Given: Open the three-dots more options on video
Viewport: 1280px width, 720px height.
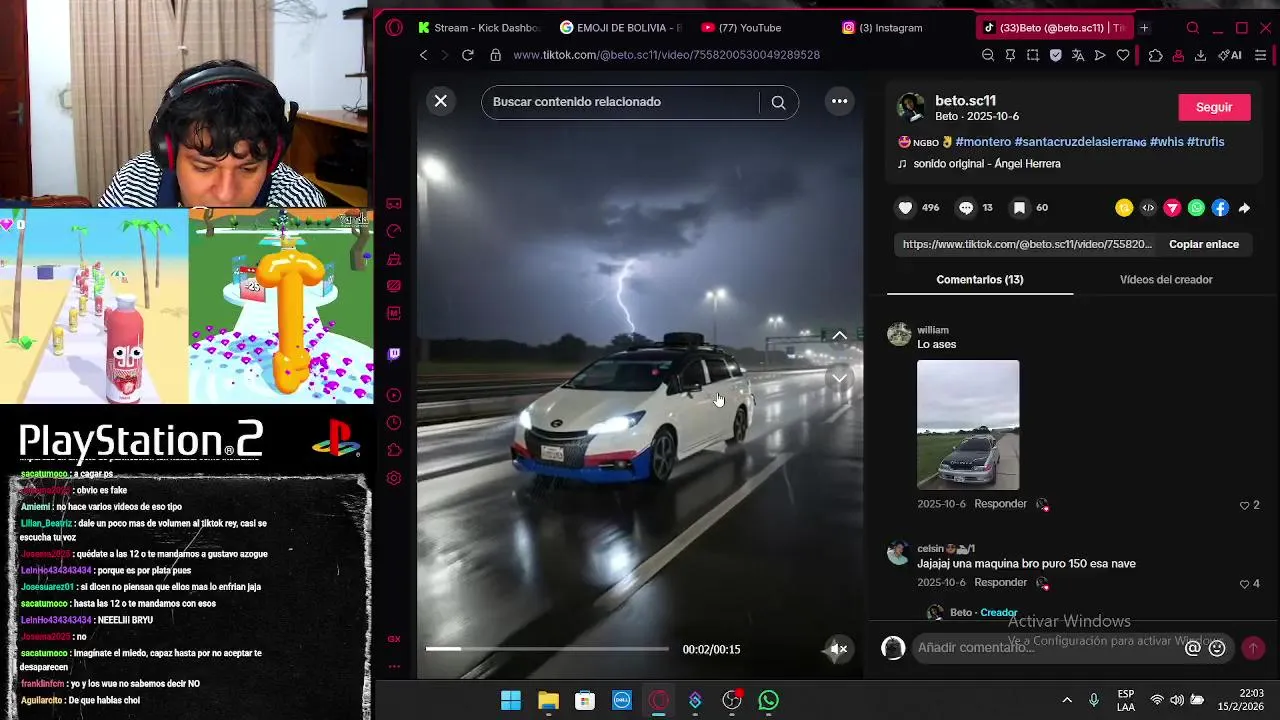Looking at the screenshot, I should tap(839, 101).
